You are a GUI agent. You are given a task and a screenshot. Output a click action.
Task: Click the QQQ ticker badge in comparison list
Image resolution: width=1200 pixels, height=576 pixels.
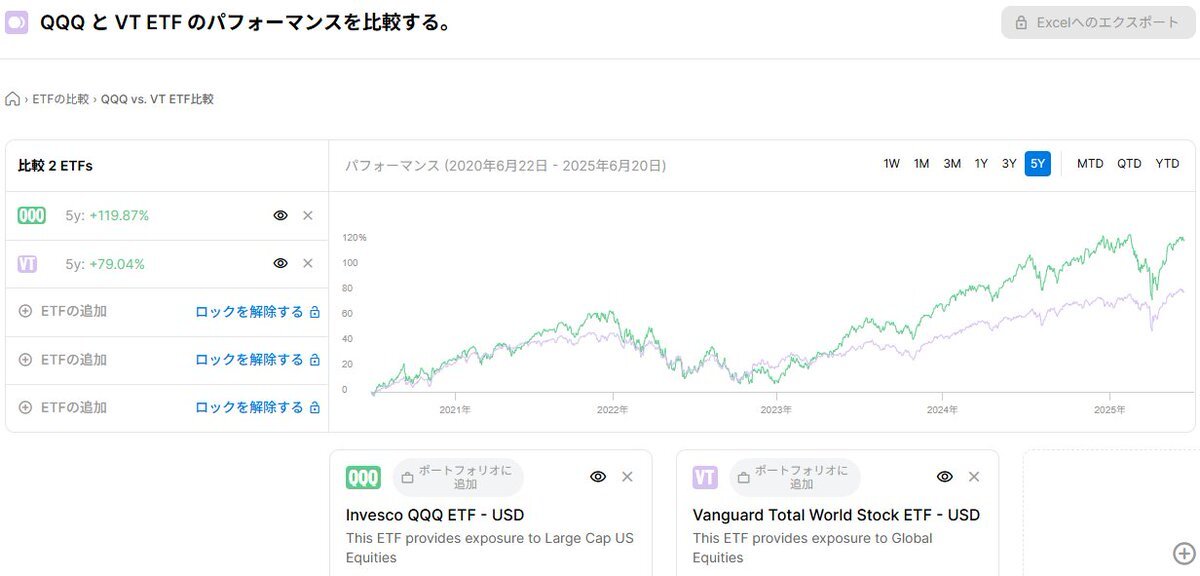[32, 215]
